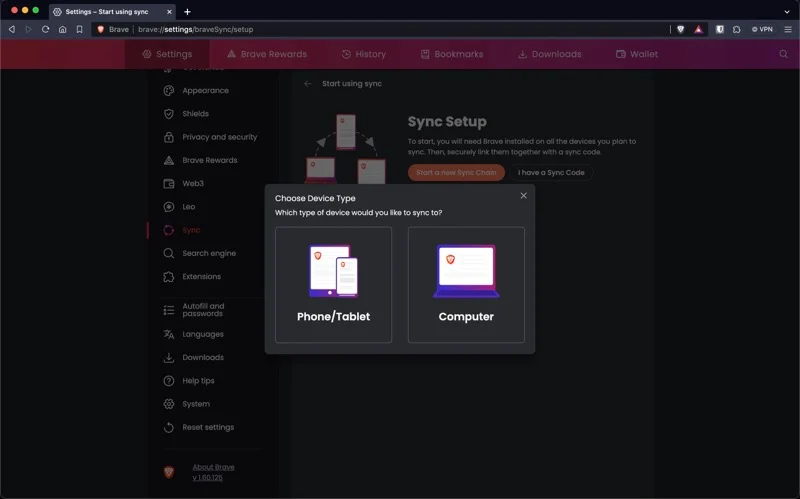Click Brave lion logo beside About Brave
Image resolution: width=800 pixels, height=499 pixels.
coord(169,472)
